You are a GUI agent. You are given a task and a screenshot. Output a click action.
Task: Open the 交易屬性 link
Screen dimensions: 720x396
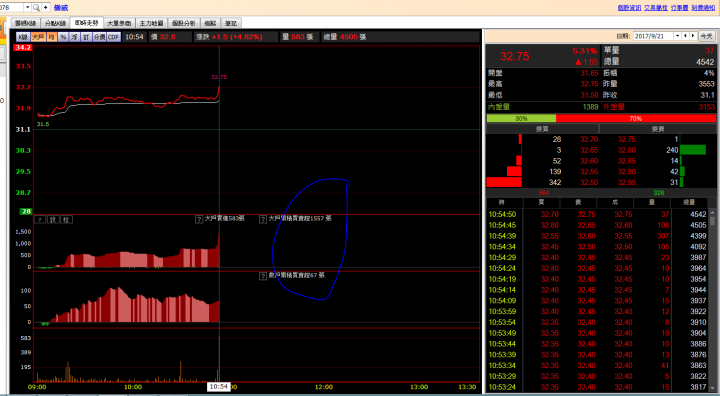click(x=656, y=7)
